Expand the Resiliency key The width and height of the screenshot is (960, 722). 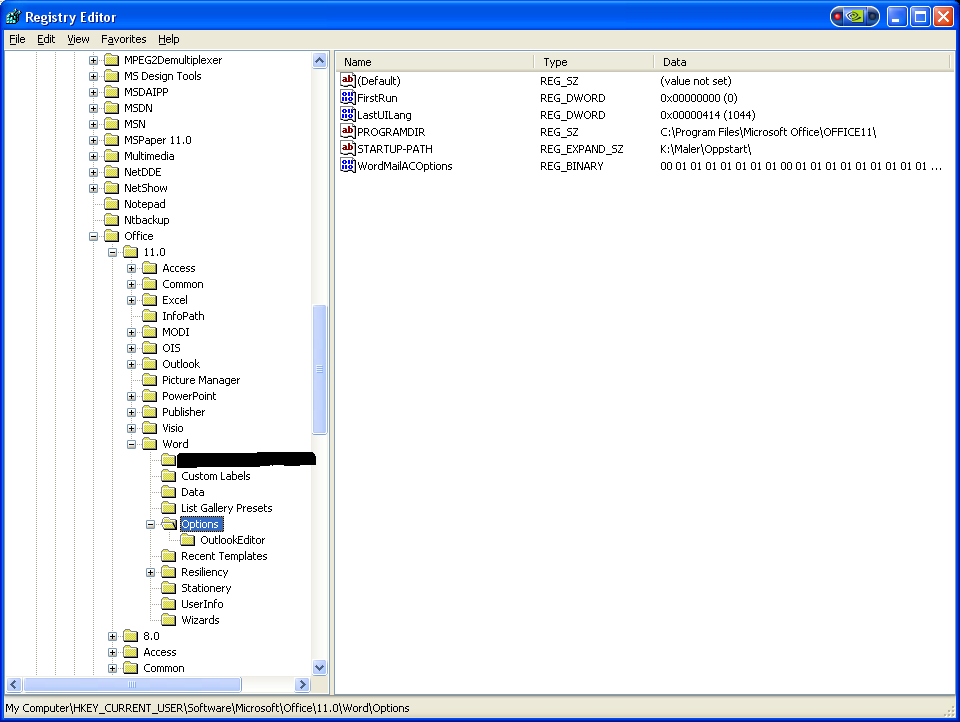pyautogui.click(x=150, y=572)
